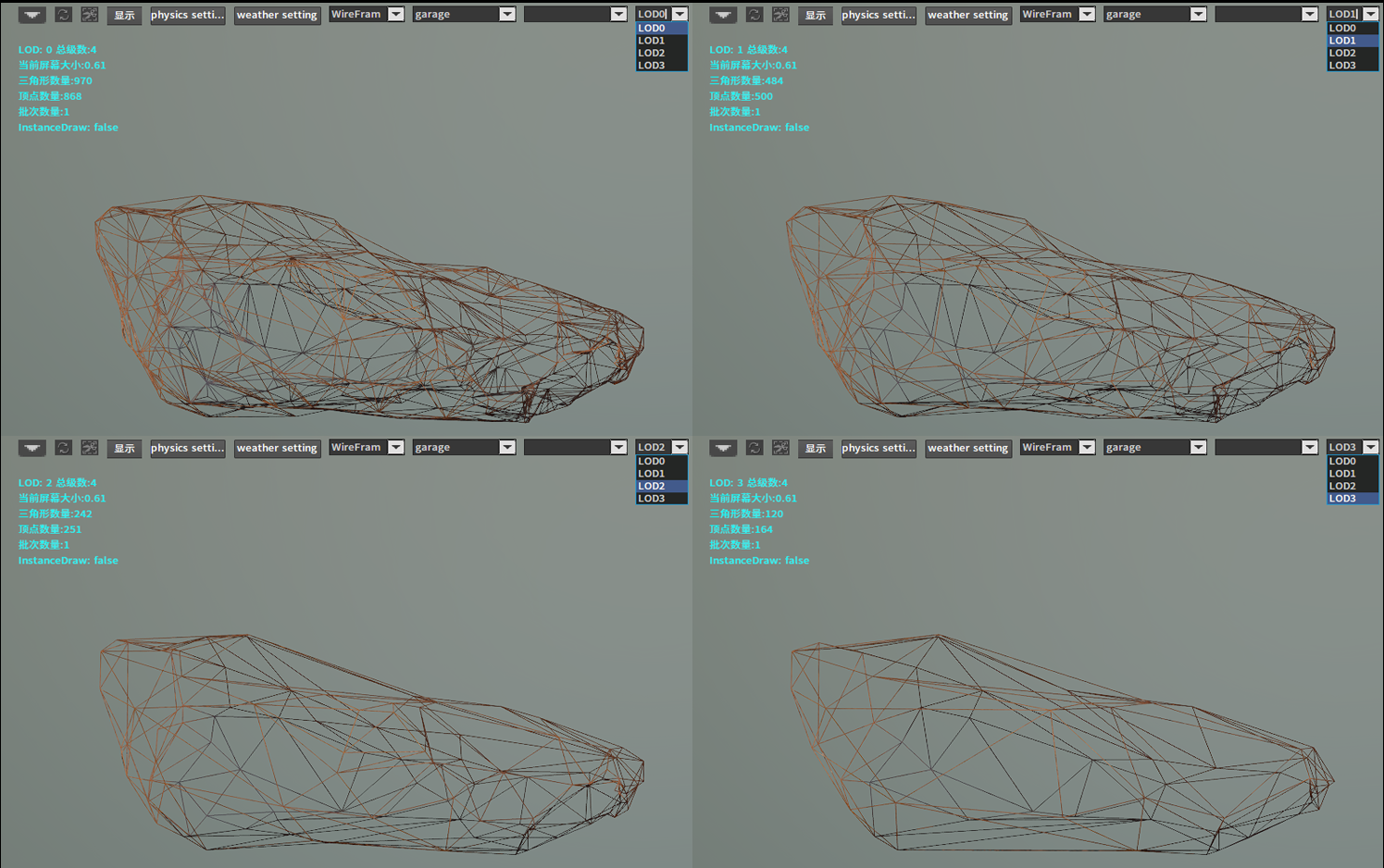
Task: Click the refresh icon in the LOD 1 viewport
Action: 754,15
